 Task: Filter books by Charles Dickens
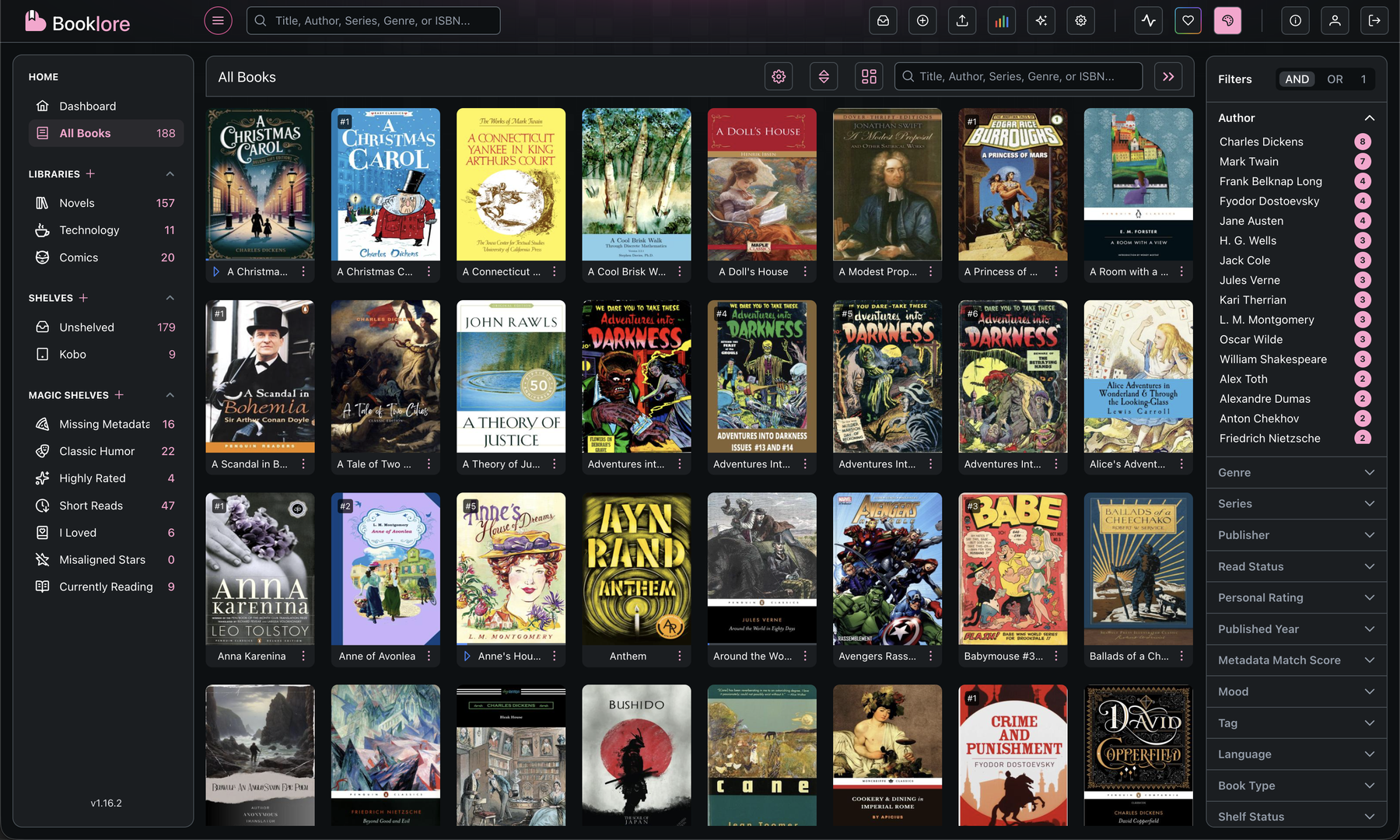click(1261, 142)
